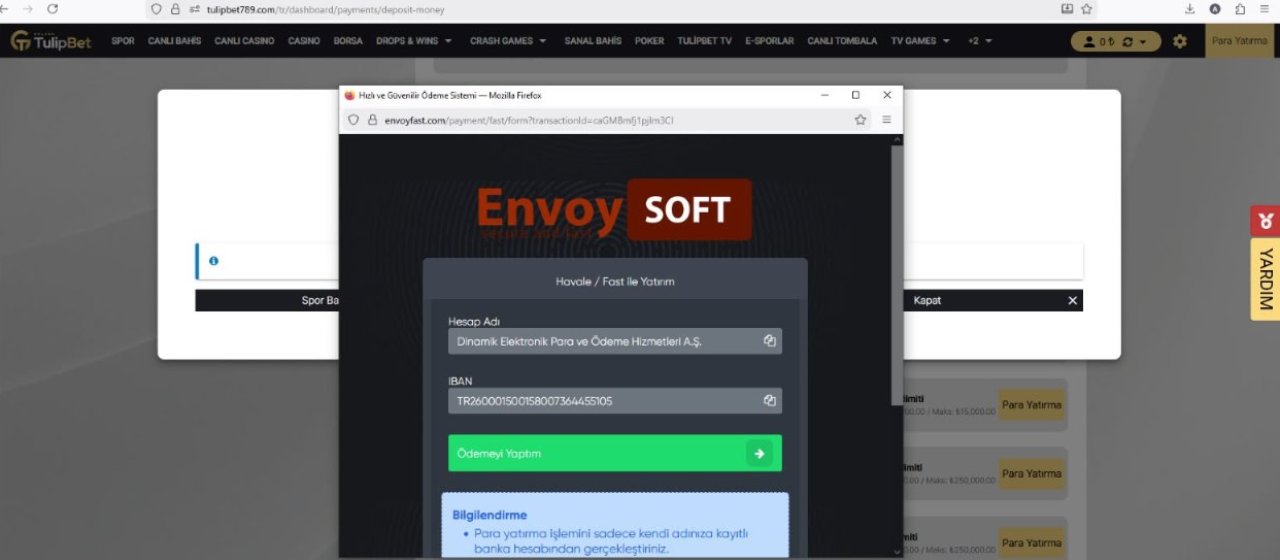Click the TulipBet logo
This screenshot has width=1280, height=560.
click(x=50, y=41)
